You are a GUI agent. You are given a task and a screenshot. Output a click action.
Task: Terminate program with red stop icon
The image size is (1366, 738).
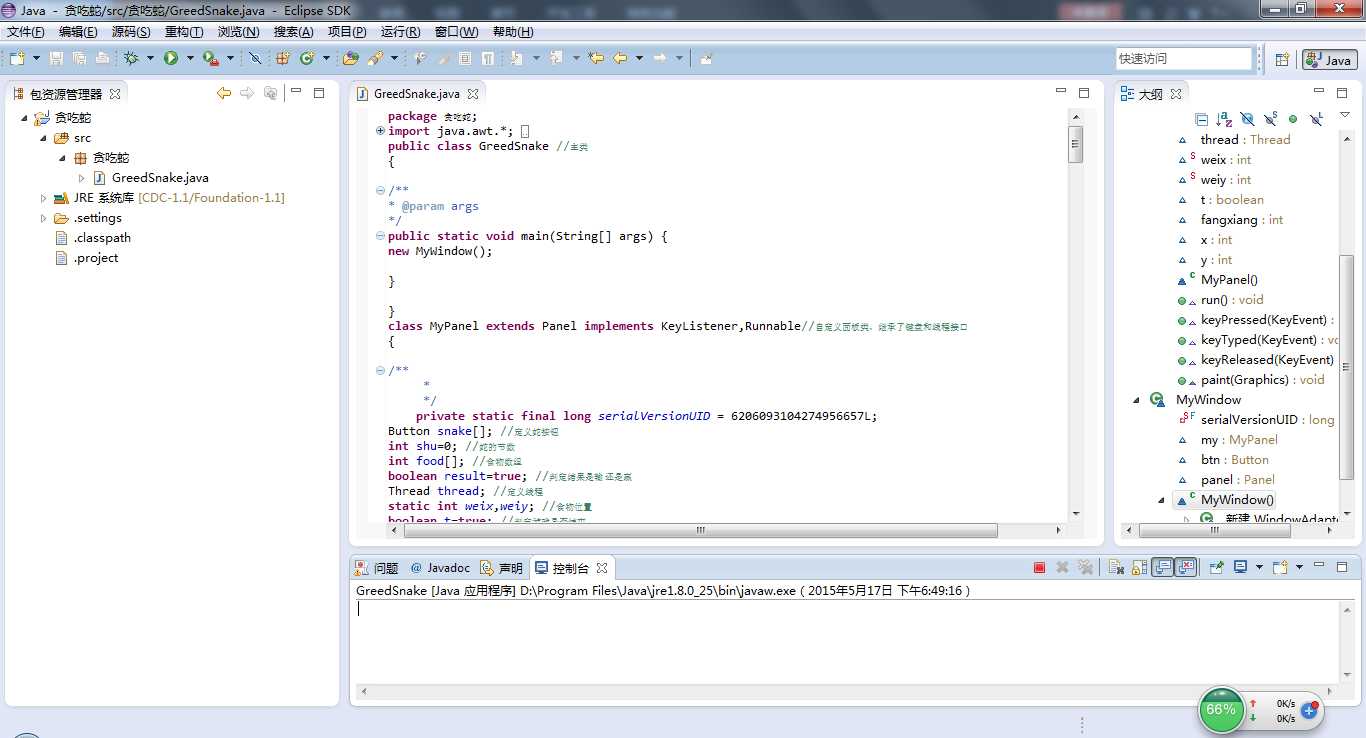(1039, 567)
